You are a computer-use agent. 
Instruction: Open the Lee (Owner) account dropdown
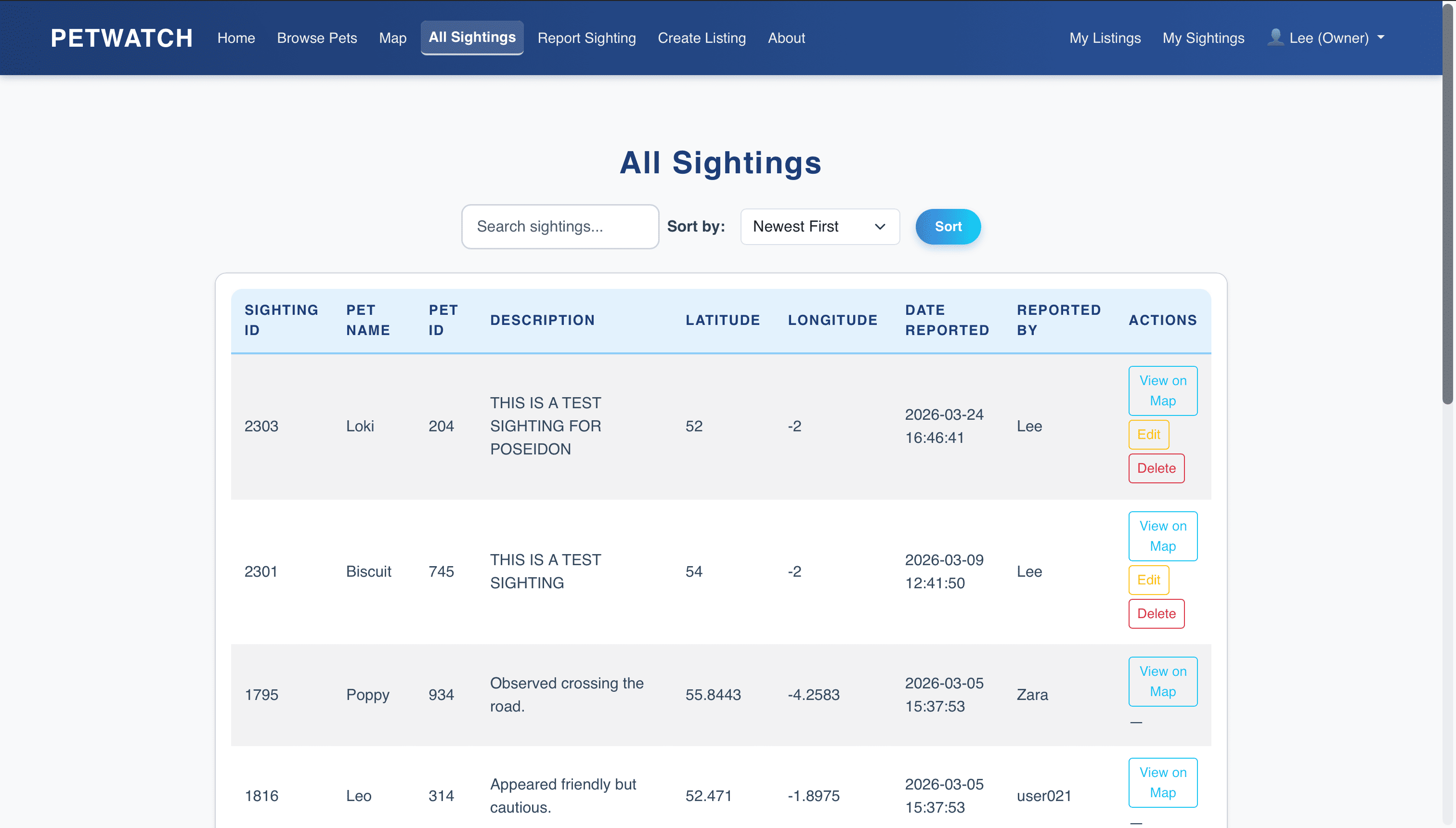[x=1326, y=38]
